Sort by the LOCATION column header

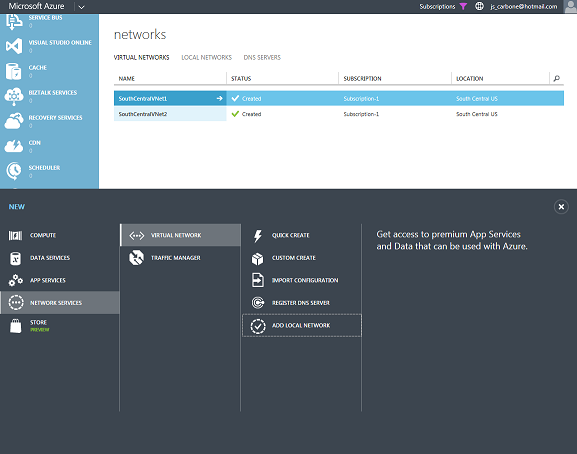(470, 79)
